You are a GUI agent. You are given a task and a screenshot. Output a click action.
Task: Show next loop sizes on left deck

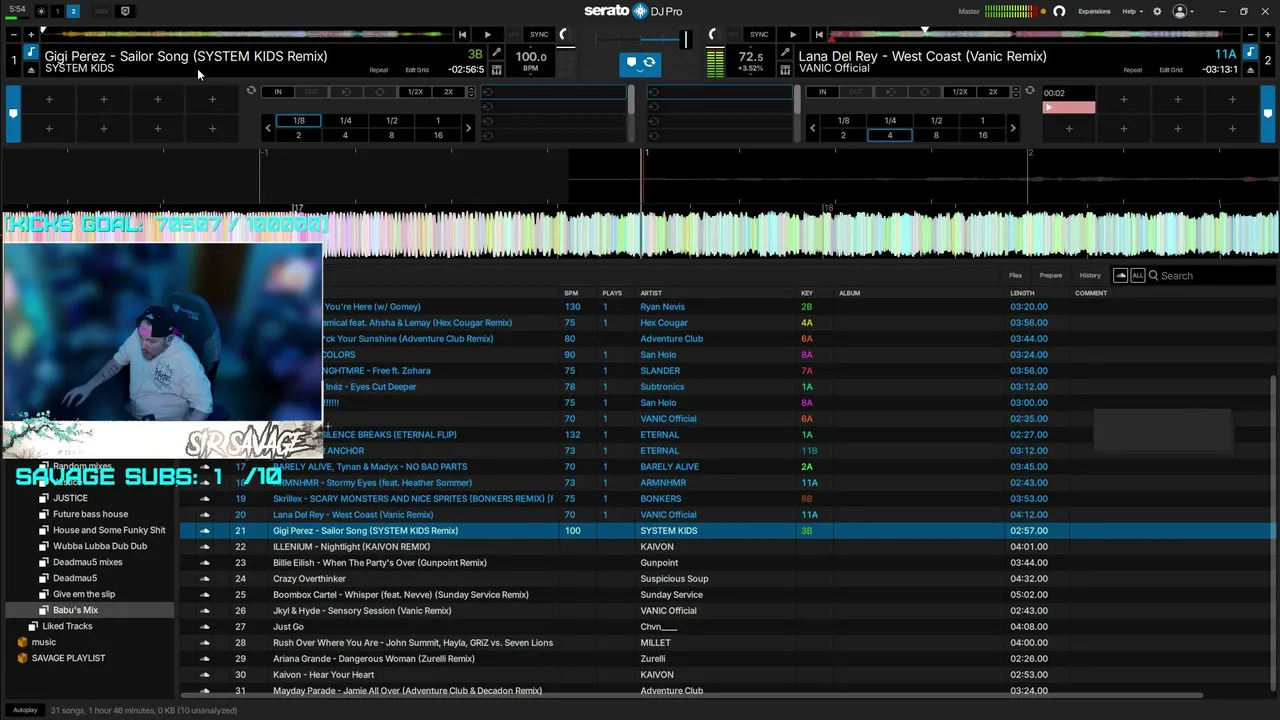pos(468,128)
